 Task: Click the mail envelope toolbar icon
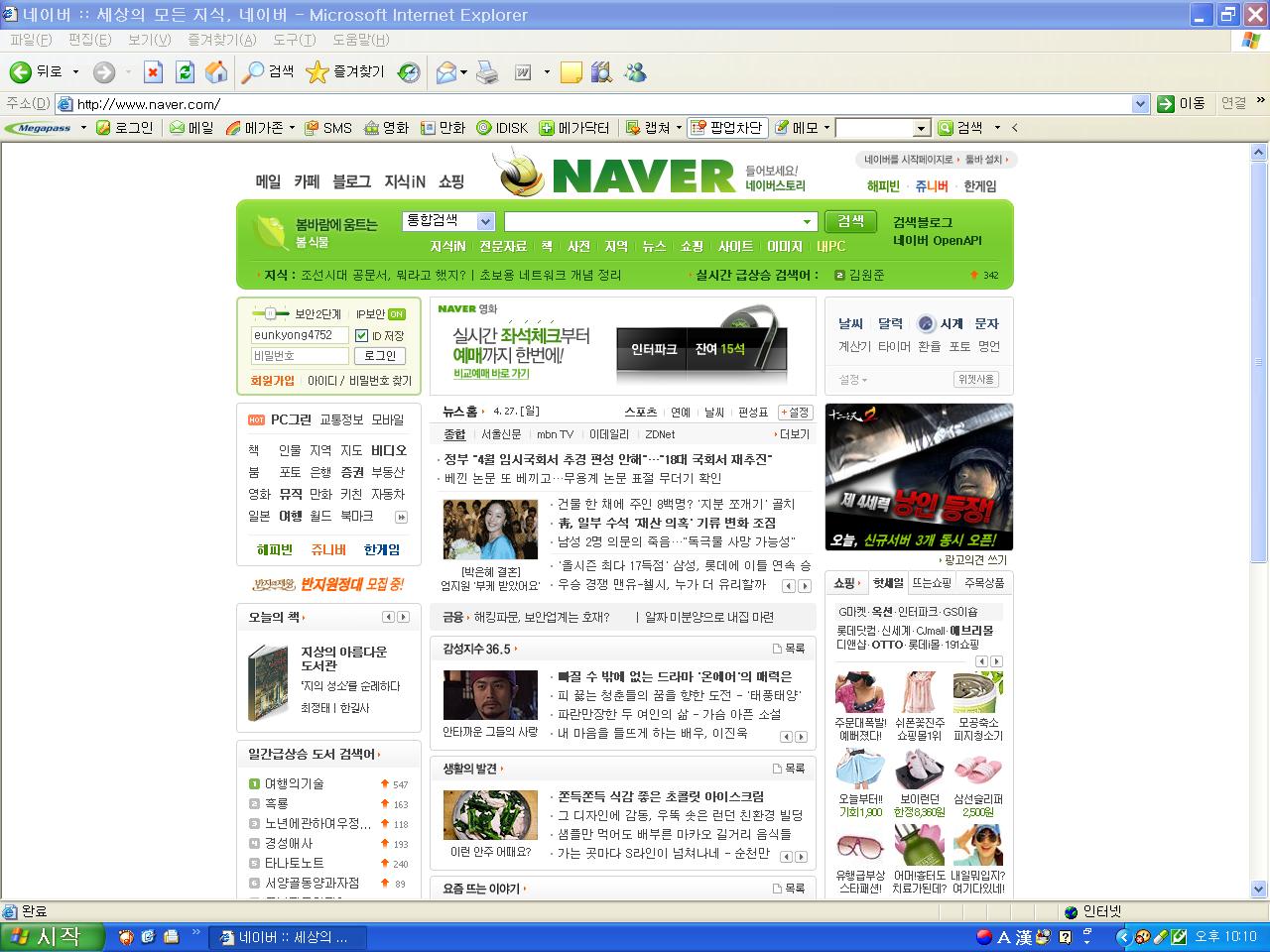(x=446, y=71)
